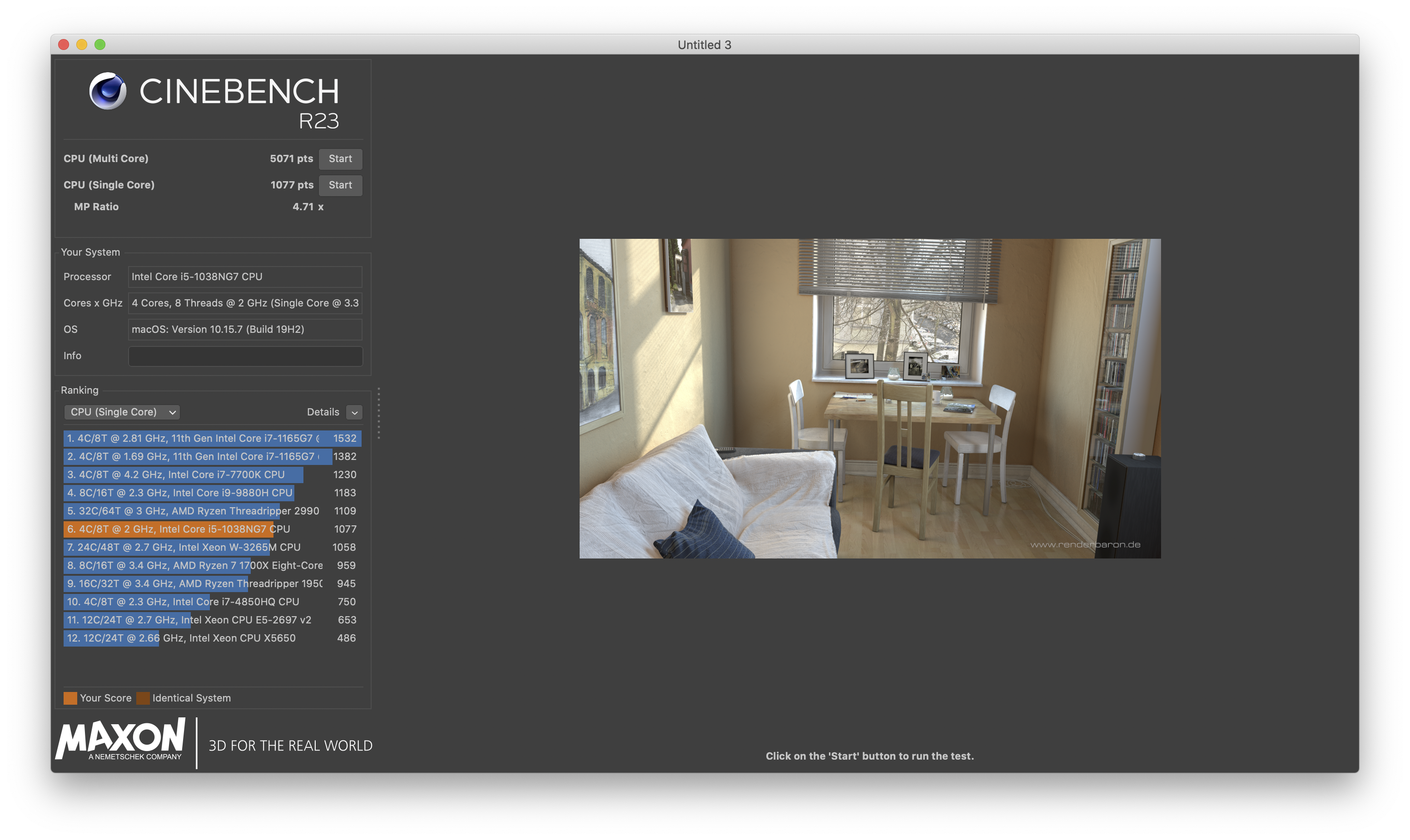The width and height of the screenshot is (1410, 840).
Task: Expand the Details dropdown arrow
Action: click(x=354, y=413)
